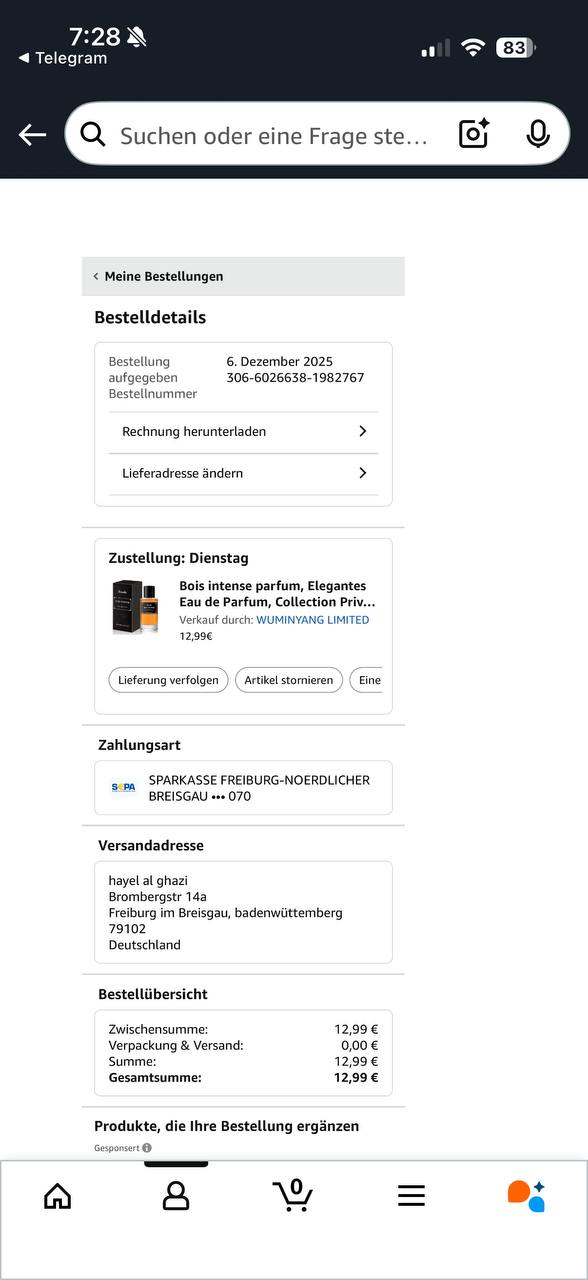Open the account profile tab icon

pos(176,1195)
